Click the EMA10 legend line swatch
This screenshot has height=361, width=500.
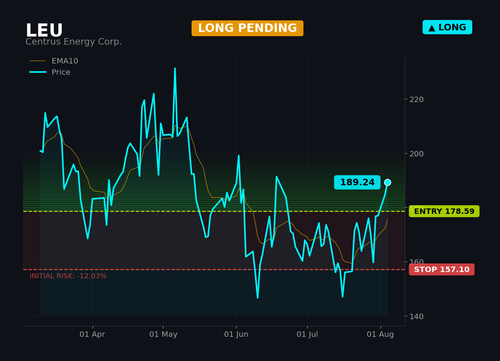[x=38, y=61]
